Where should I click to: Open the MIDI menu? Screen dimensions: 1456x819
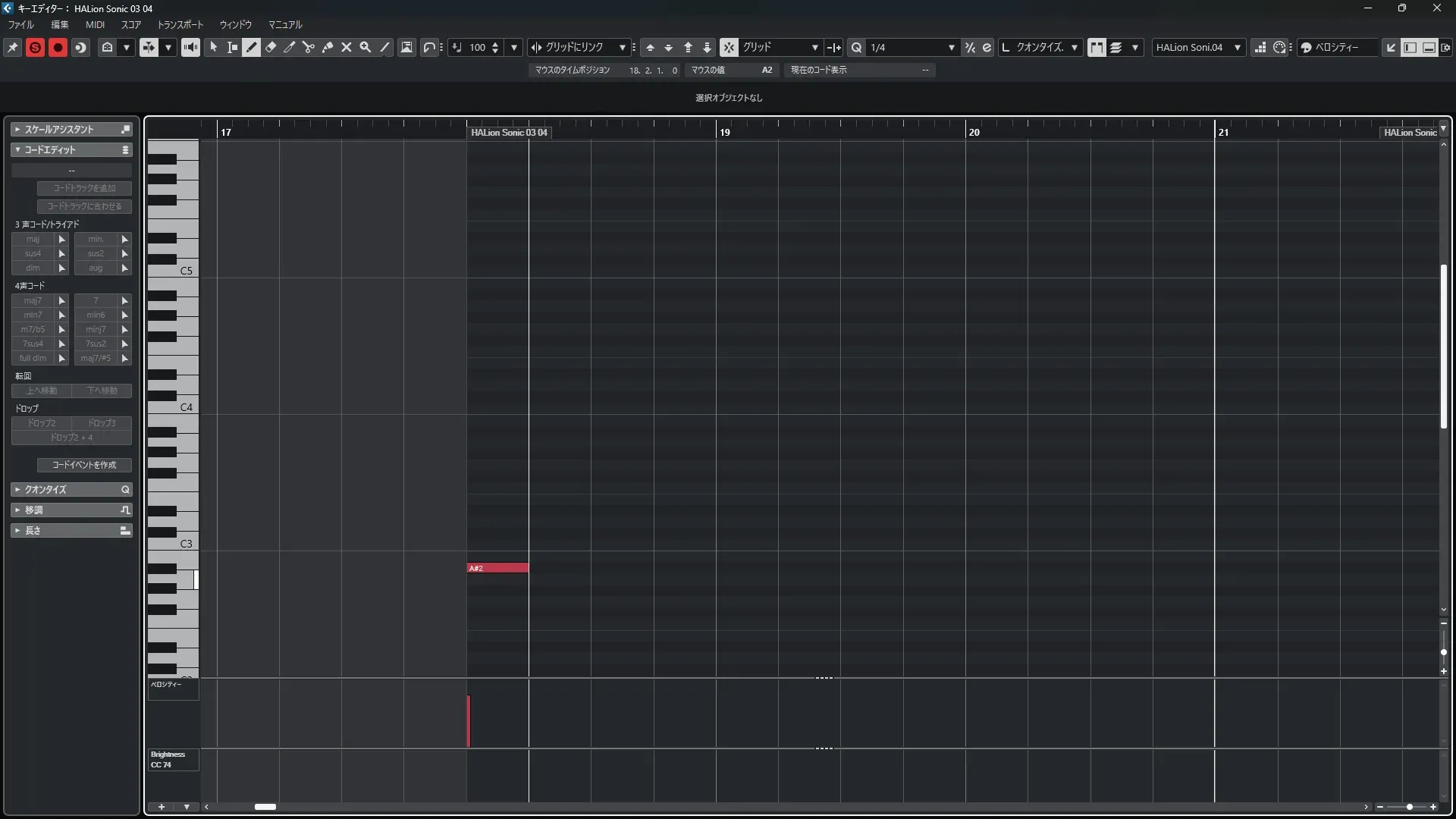coord(95,24)
